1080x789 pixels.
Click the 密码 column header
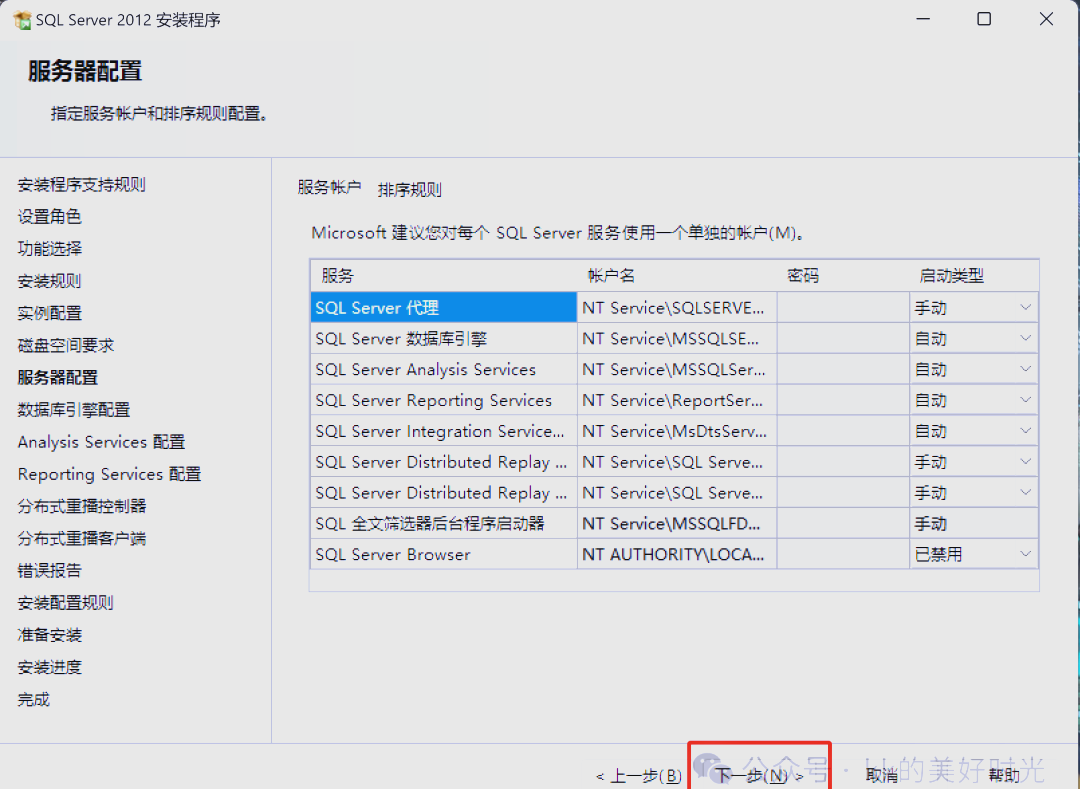tap(803, 276)
